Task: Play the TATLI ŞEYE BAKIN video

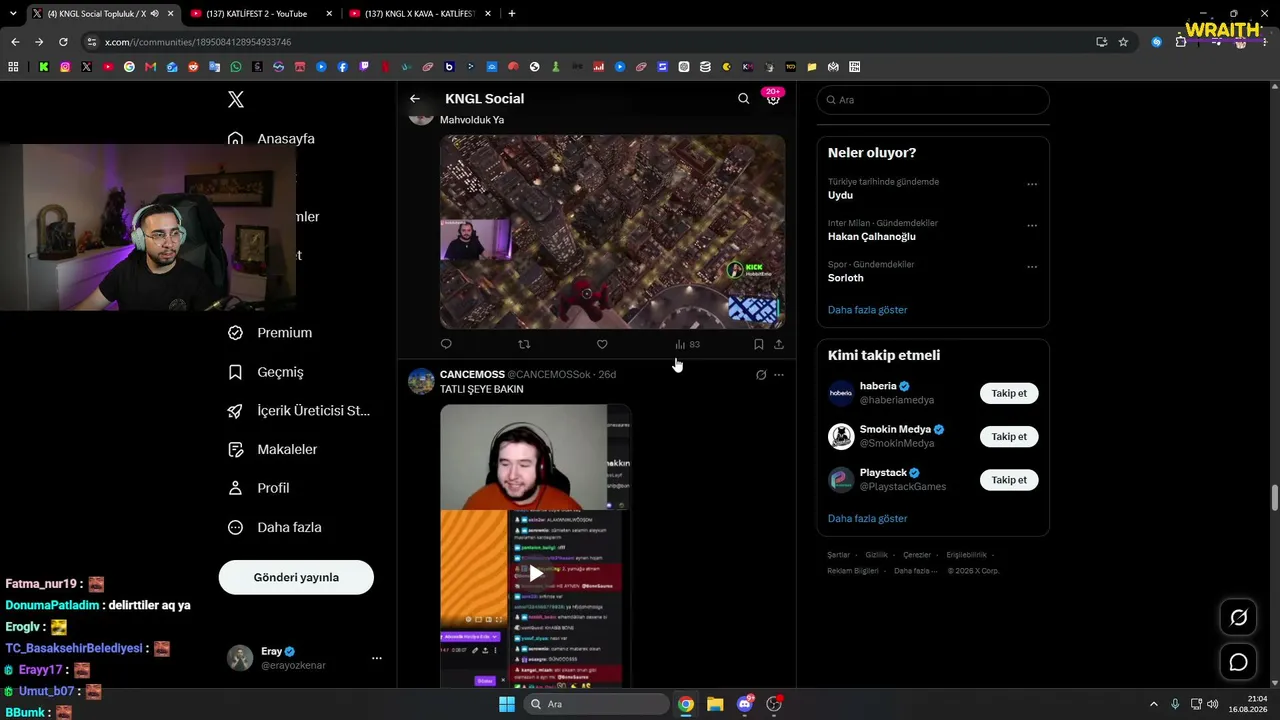Action: coord(536,573)
